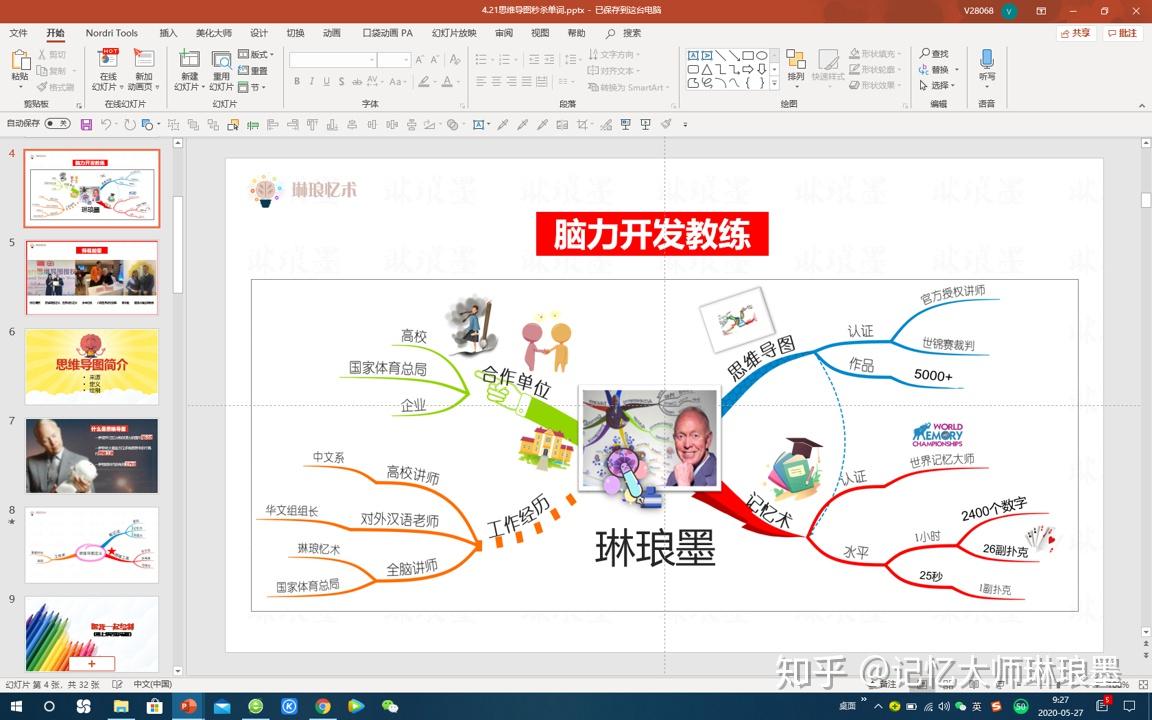Click the Italic formatting icon
The image size is (1152, 720).
(x=312, y=82)
